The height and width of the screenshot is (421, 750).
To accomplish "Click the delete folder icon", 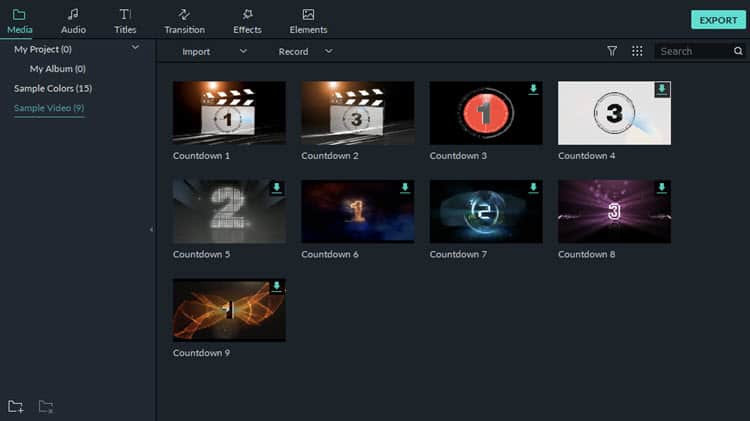I will pyautogui.click(x=45, y=406).
